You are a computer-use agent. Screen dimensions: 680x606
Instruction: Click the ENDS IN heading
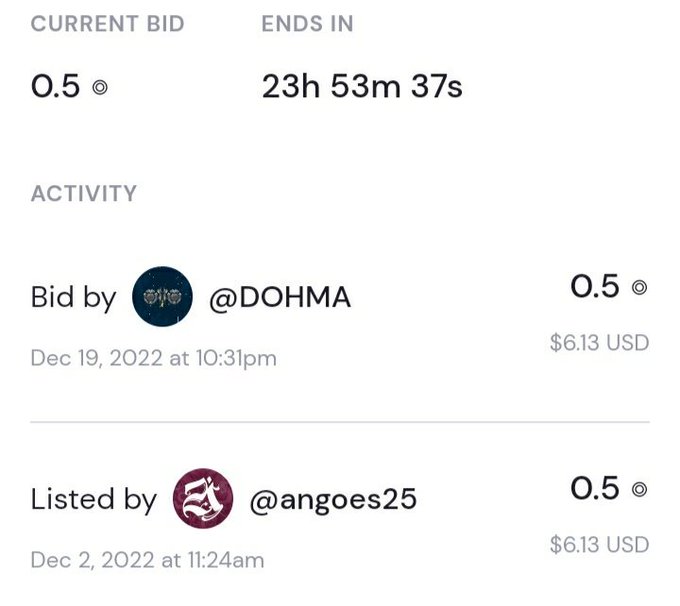(307, 24)
